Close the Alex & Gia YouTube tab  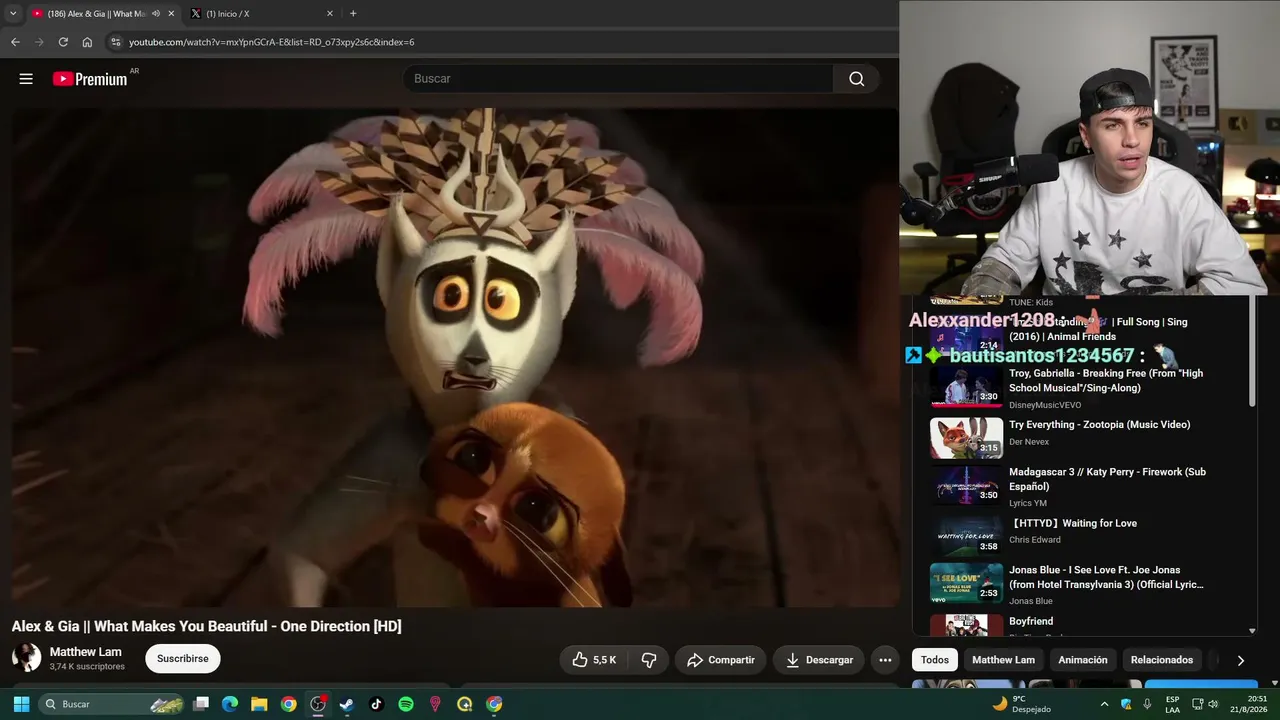pos(171,14)
